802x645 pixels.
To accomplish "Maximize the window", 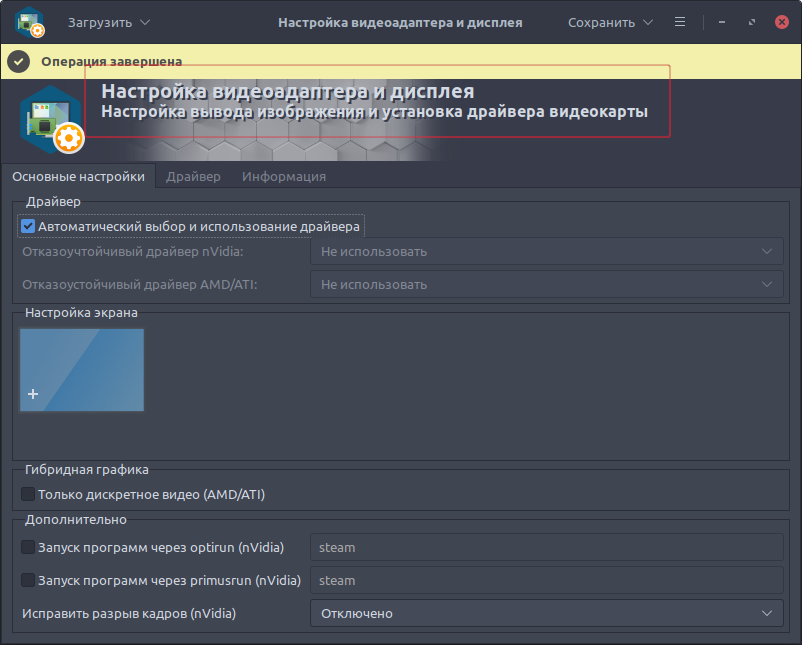I will 752,22.
